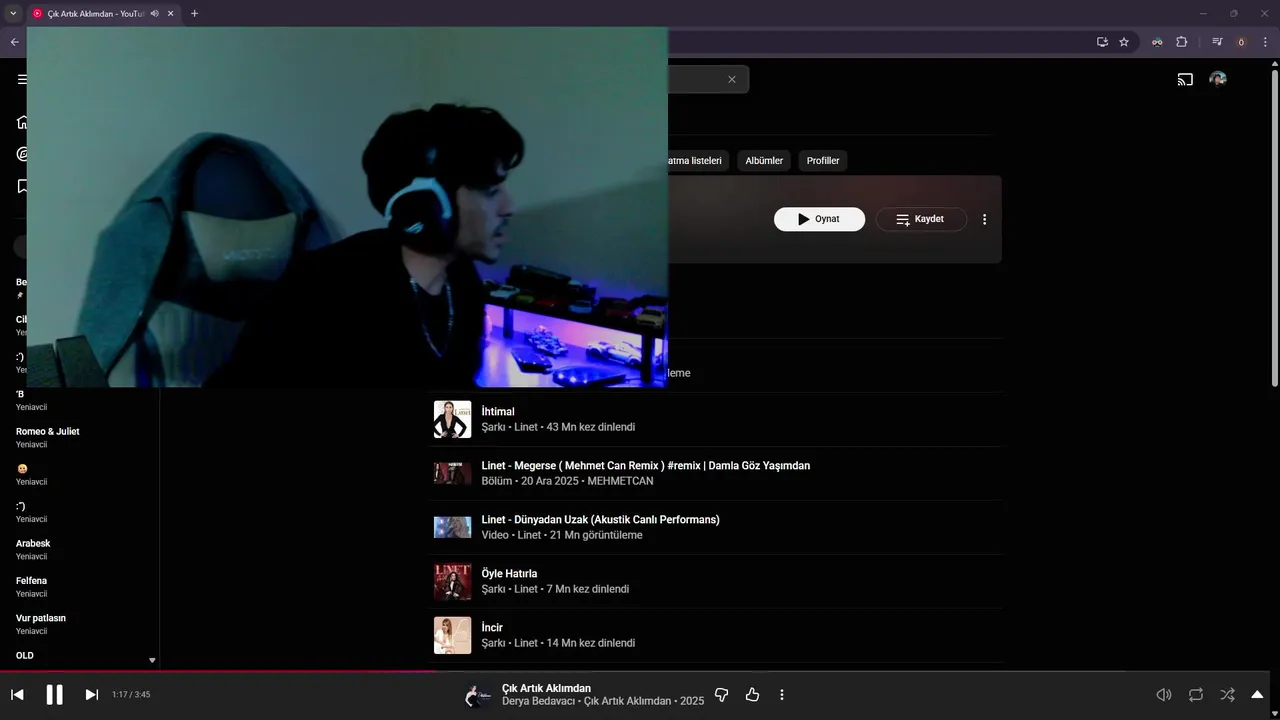1280x720 pixels.
Task: Skip to the next track
Action: (x=92, y=695)
